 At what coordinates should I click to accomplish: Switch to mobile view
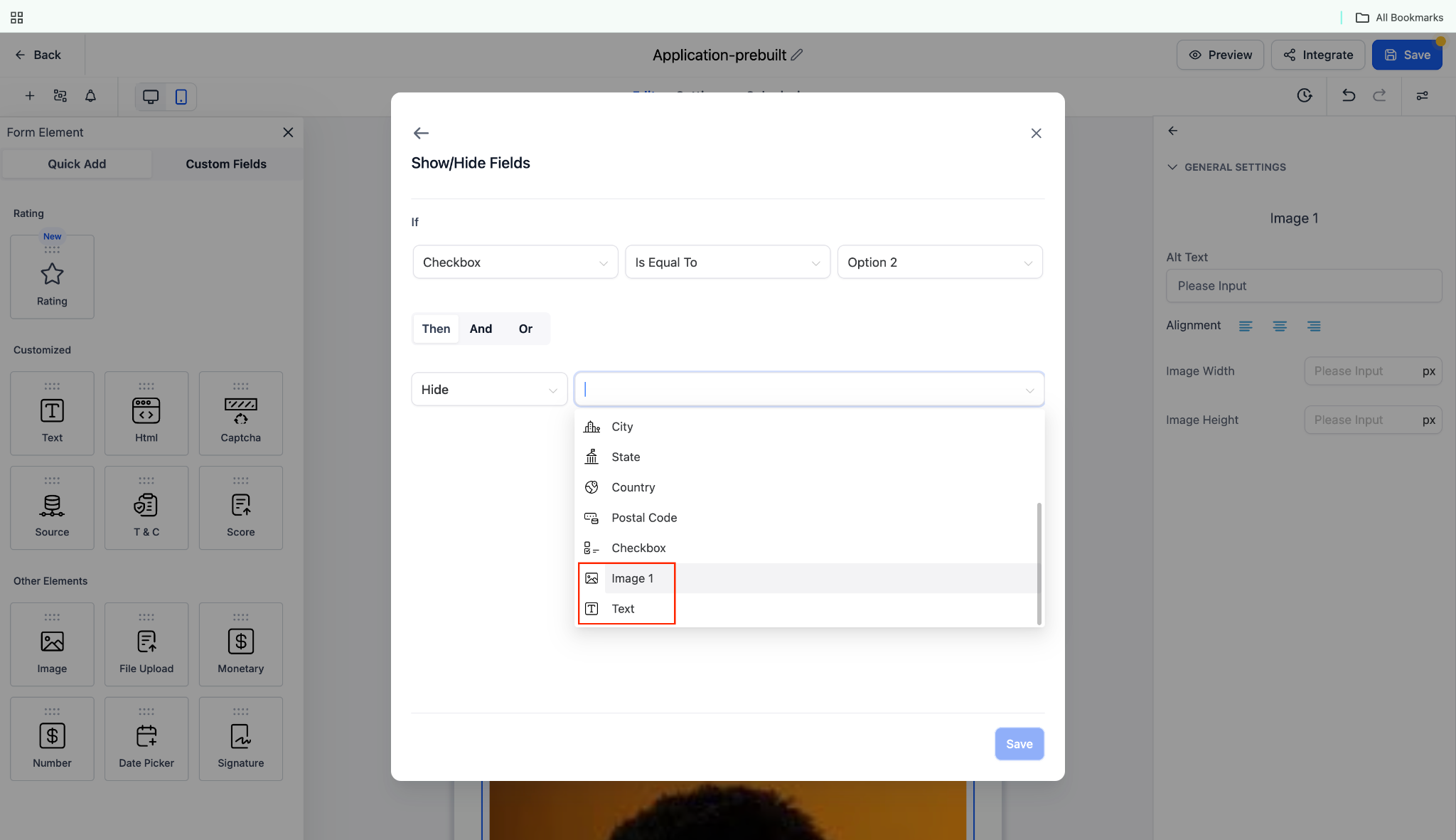(x=181, y=97)
